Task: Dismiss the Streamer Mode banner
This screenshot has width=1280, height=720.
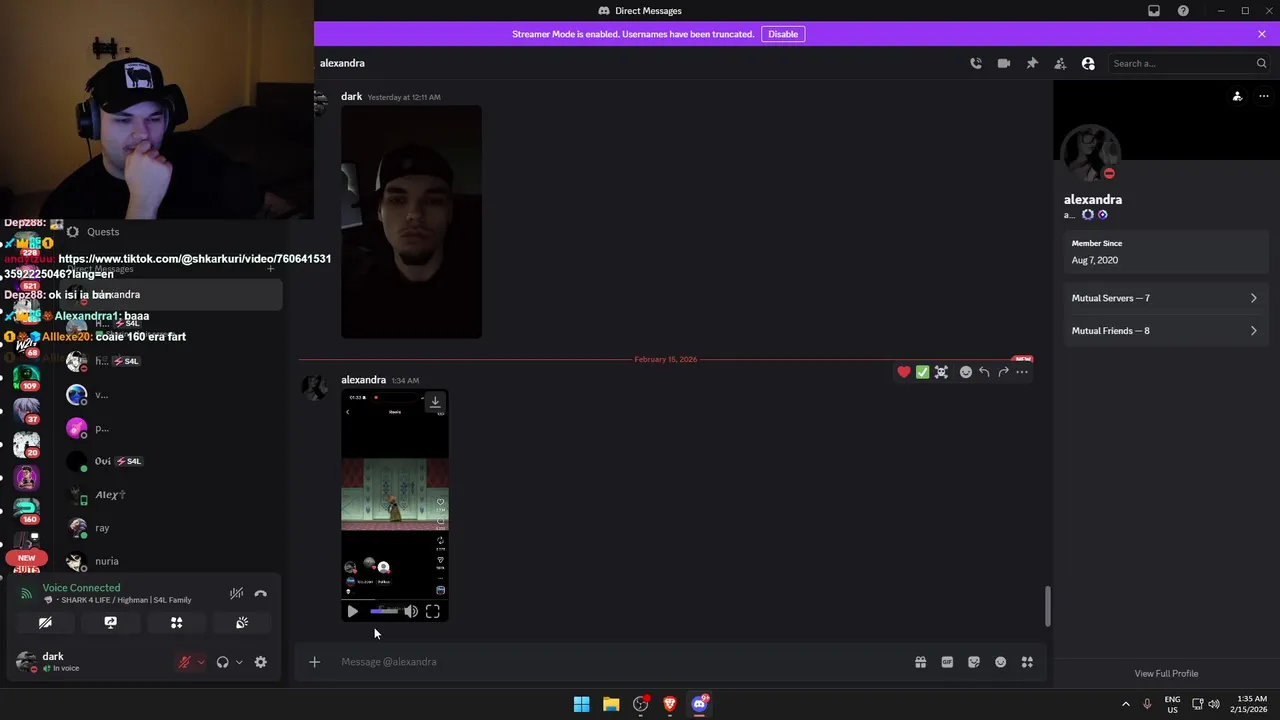Action: click(x=1262, y=34)
